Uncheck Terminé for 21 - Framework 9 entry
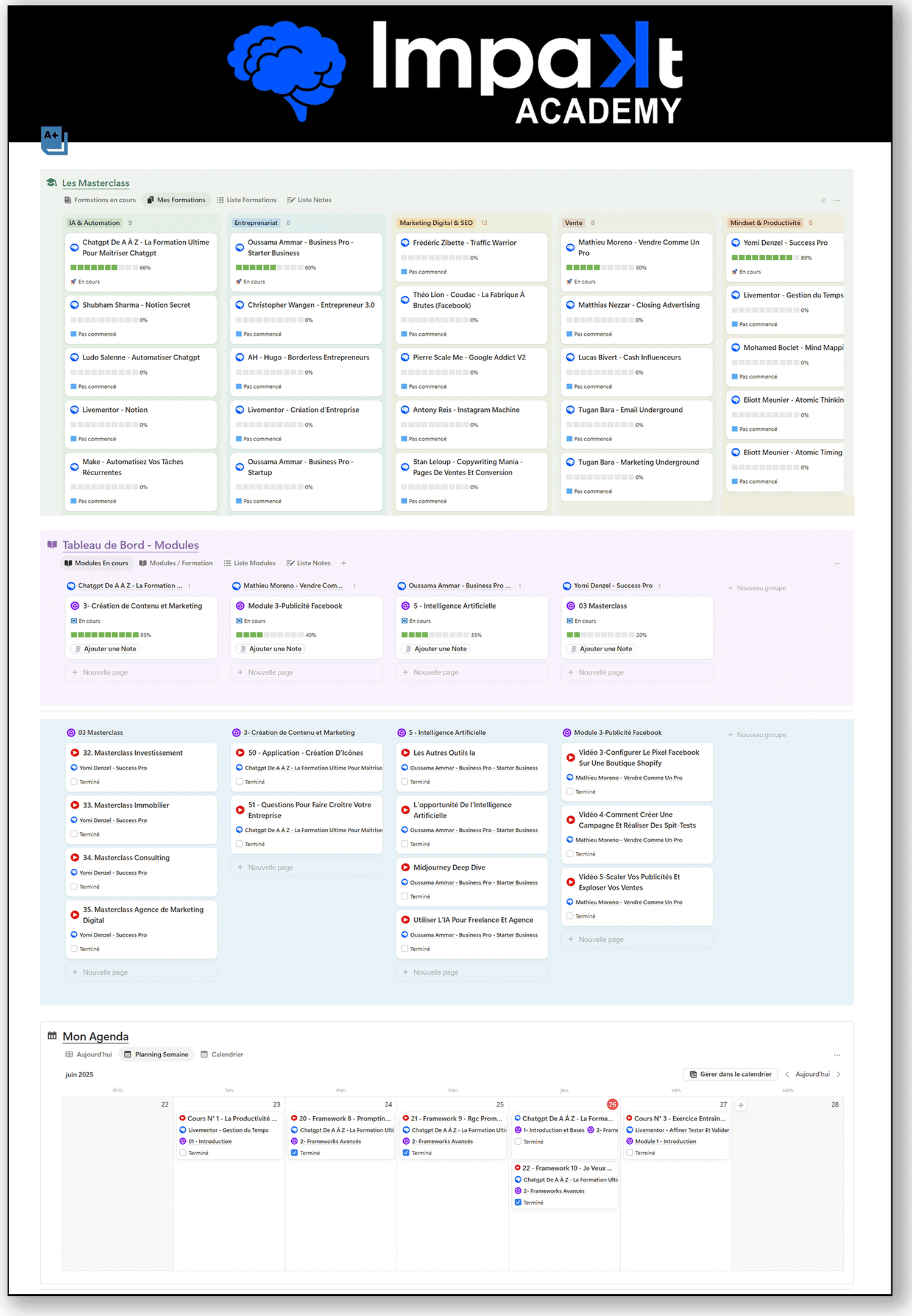The height and width of the screenshot is (1316, 912). tap(406, 1153)
